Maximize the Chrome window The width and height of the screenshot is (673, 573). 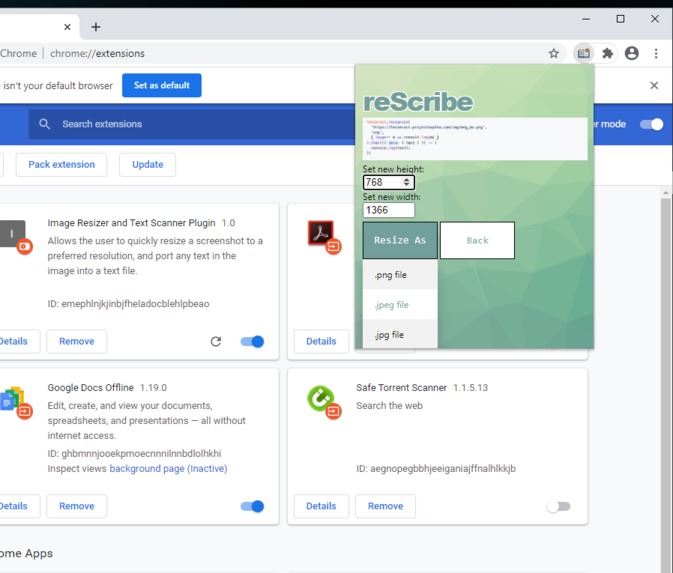pyautogui.click(x=620, y=19)
